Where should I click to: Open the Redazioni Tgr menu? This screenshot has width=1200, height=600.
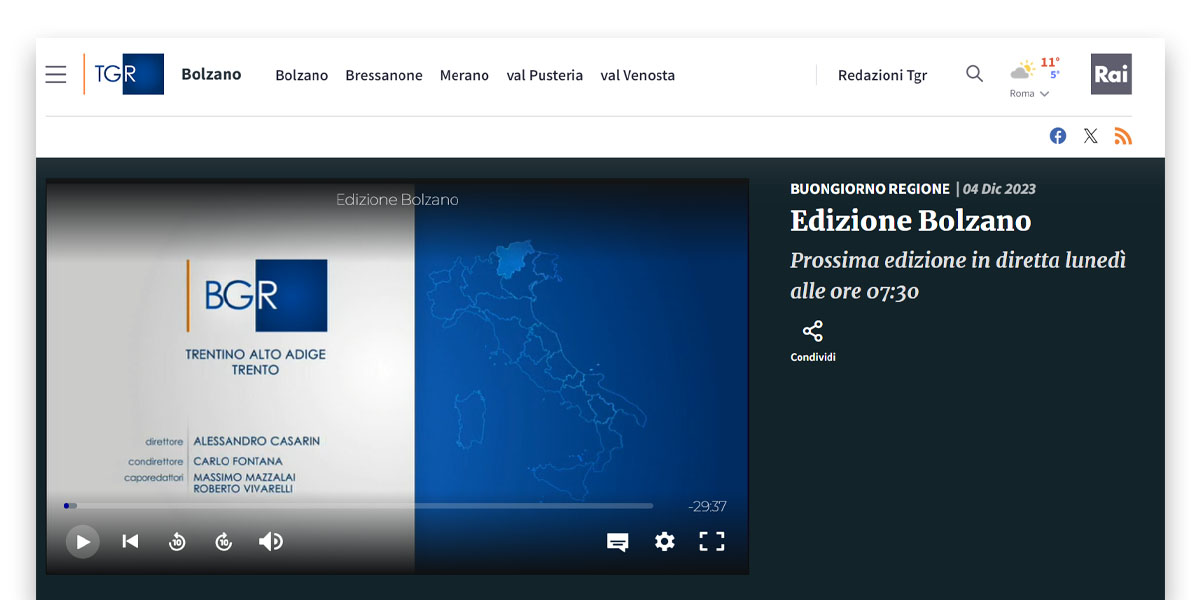coord(882,75)
